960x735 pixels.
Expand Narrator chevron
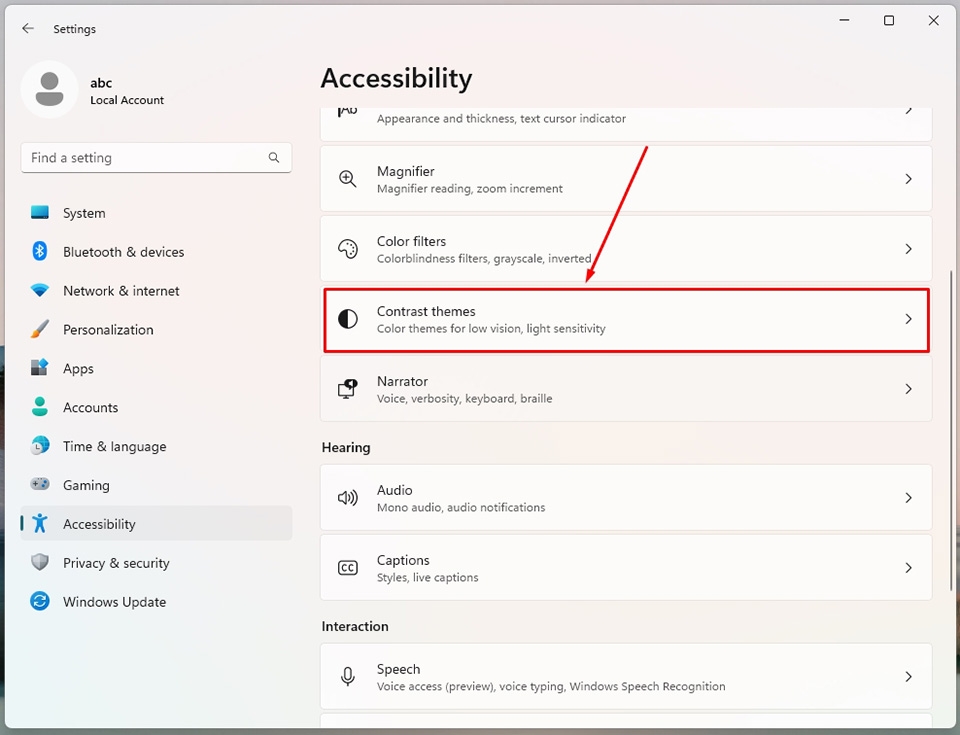(x=909, y=389)
